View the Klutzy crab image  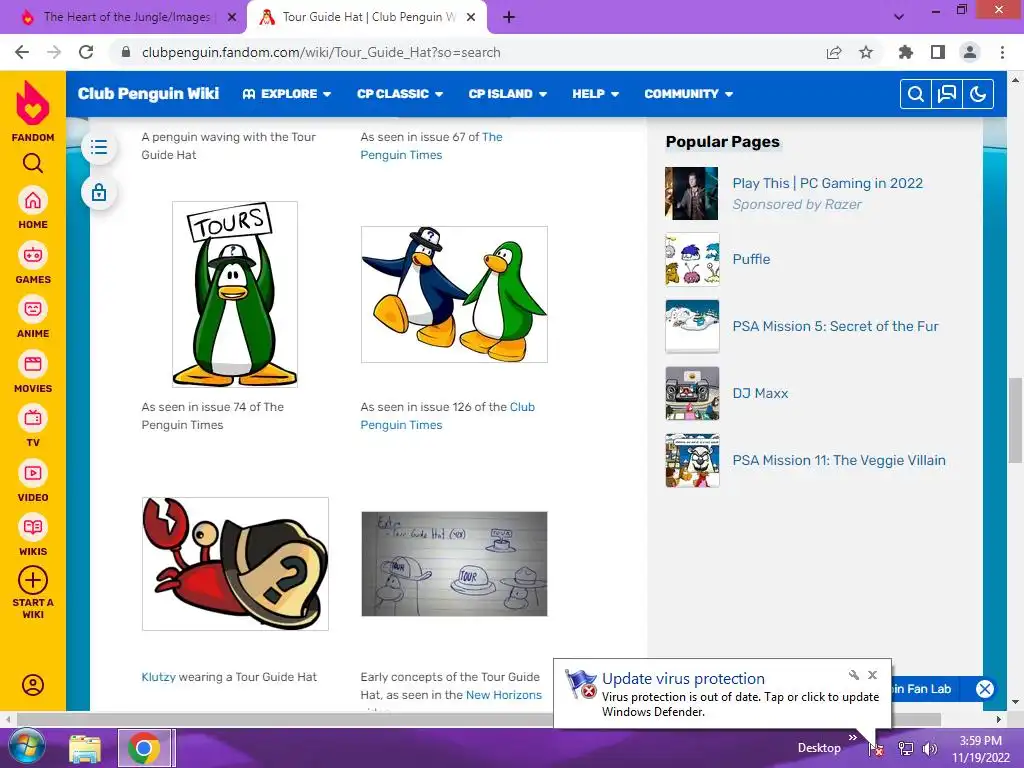point(235,564)
